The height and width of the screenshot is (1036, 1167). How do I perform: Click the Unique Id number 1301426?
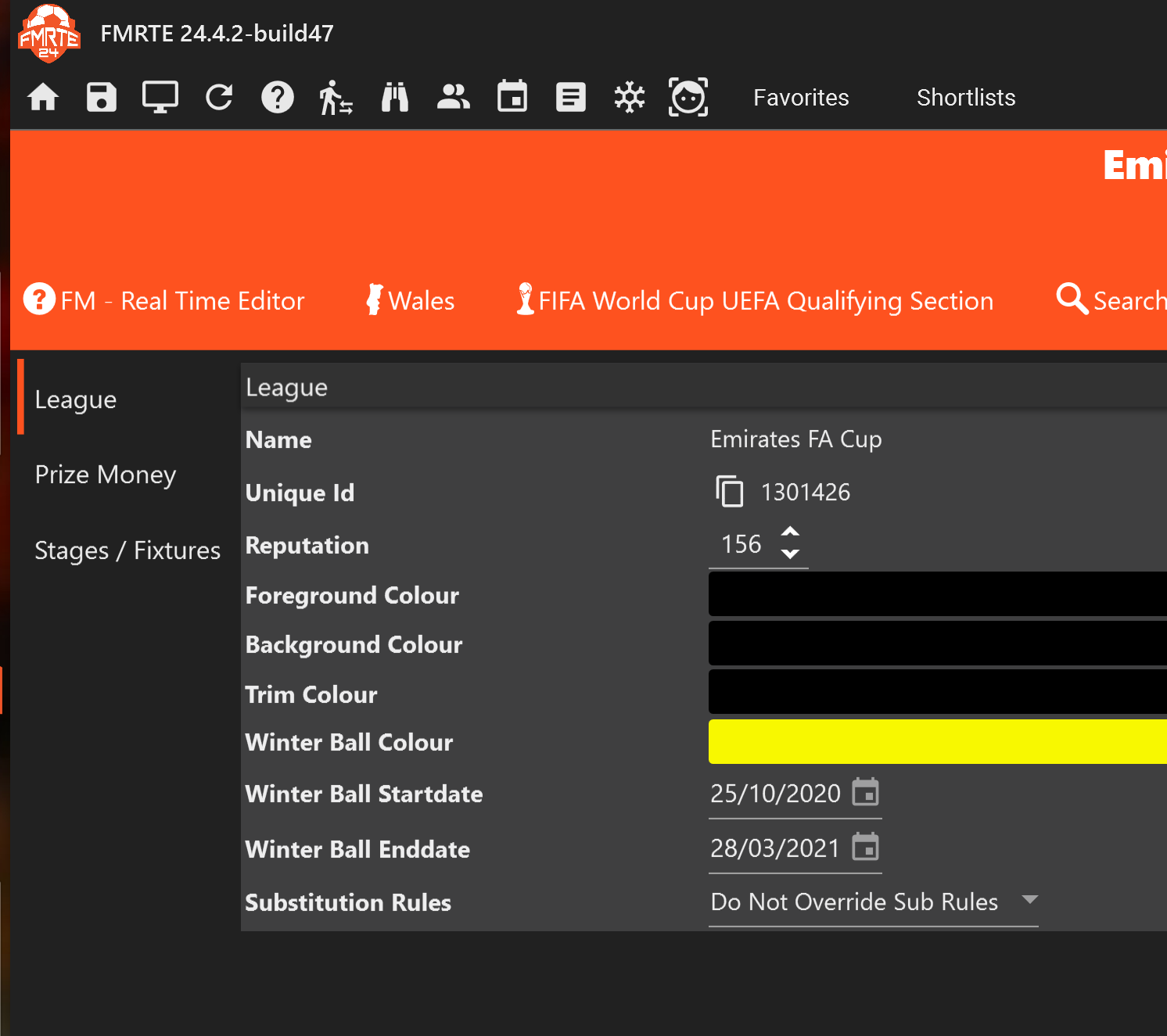click(x=806, y=492)
